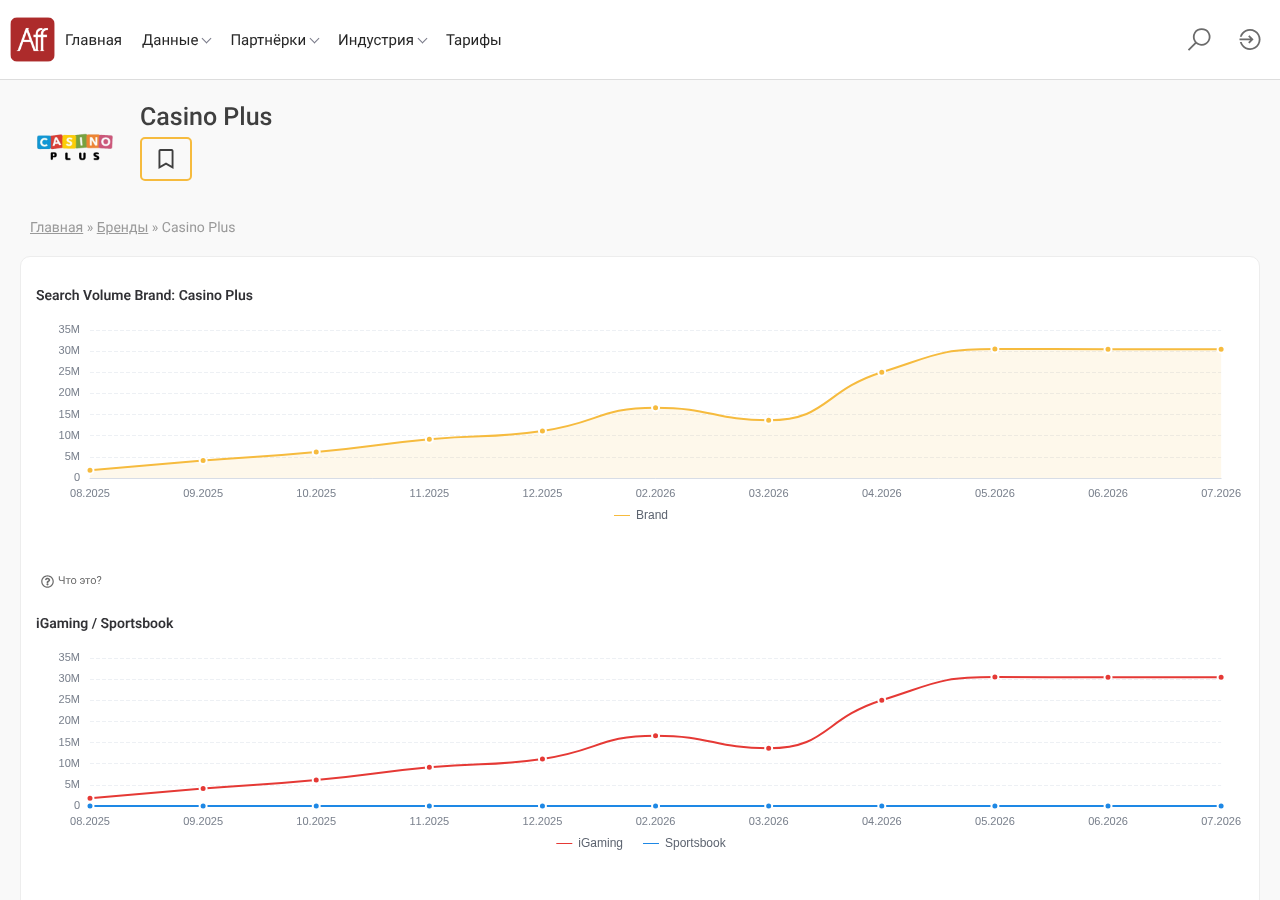The height and width of the screenshot is (900, 1280).
Task: Click the Brand chart point at 02.2026
Action: (656, 408)
